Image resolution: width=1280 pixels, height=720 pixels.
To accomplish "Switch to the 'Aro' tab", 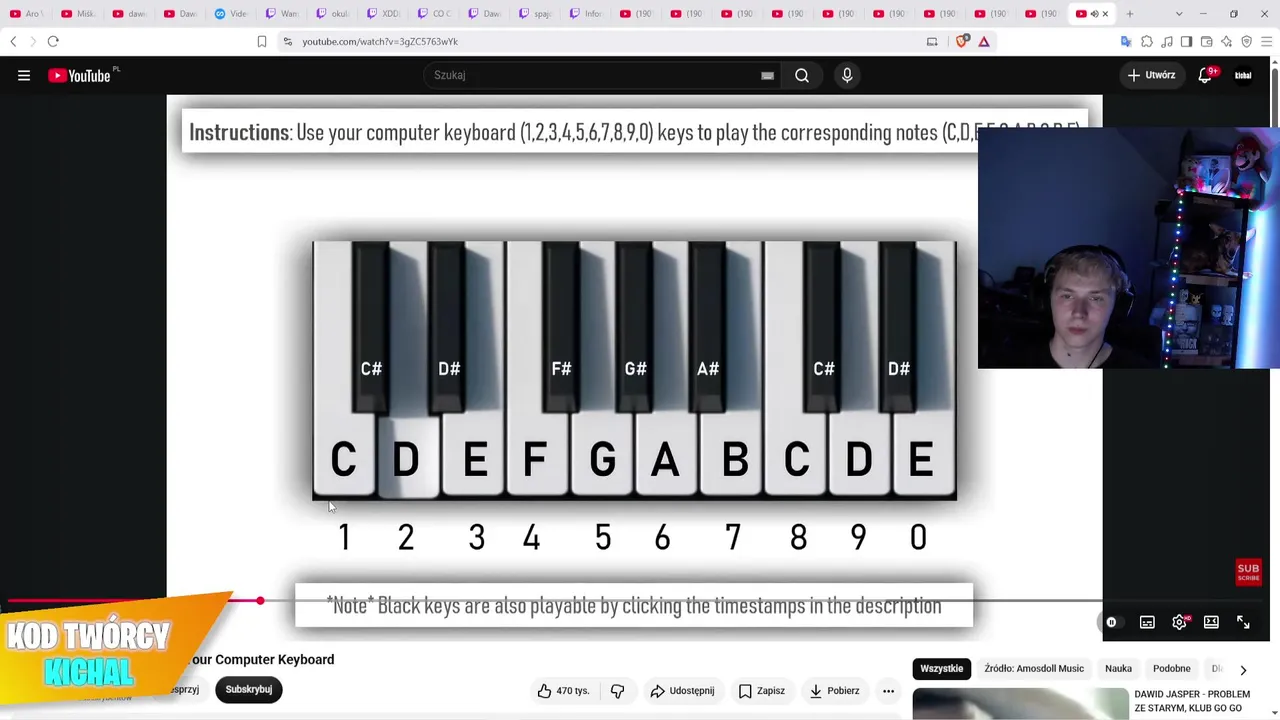I will click(x=27, y=14).
